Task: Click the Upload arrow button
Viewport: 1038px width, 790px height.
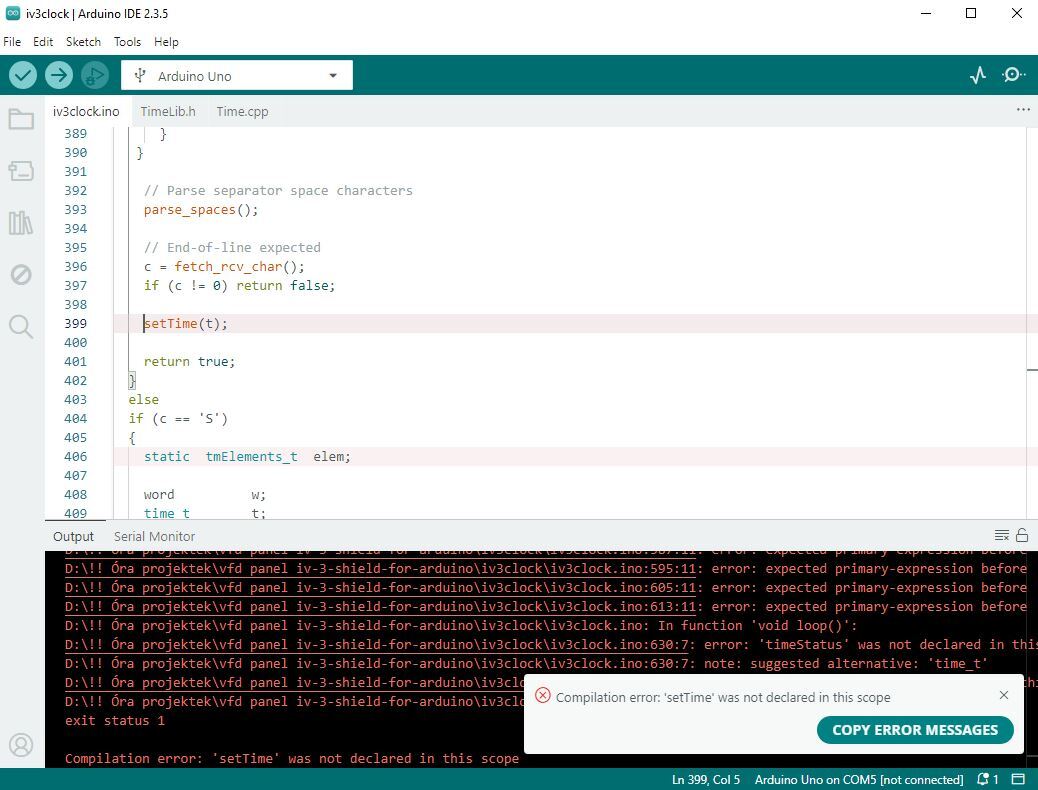Action: point(59,75)
